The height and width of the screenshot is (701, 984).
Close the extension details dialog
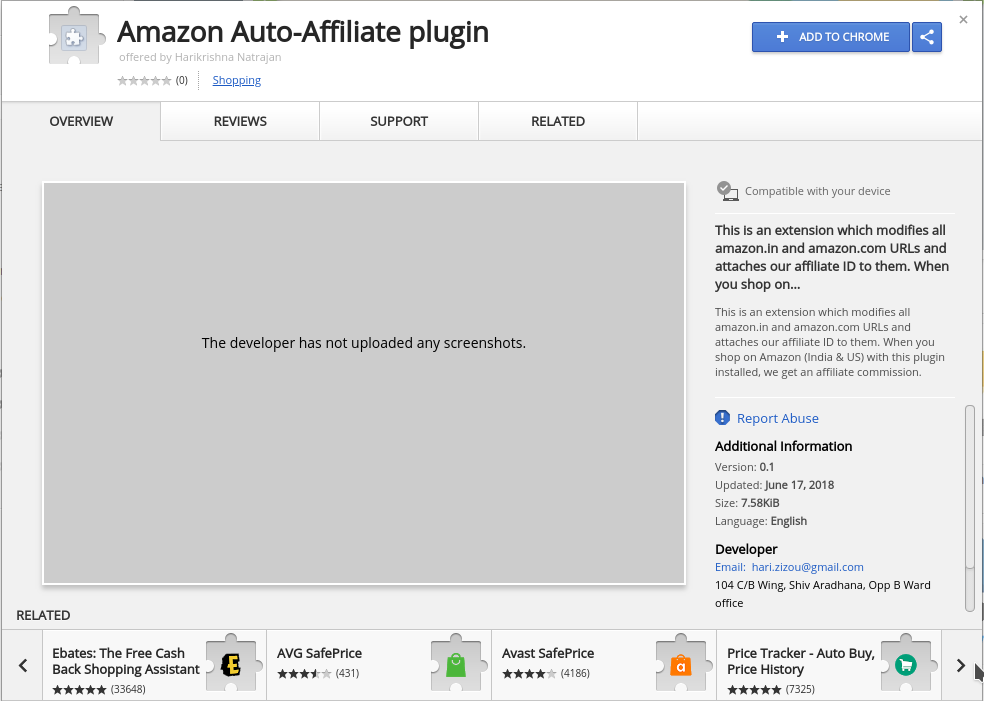pos(963,19)
